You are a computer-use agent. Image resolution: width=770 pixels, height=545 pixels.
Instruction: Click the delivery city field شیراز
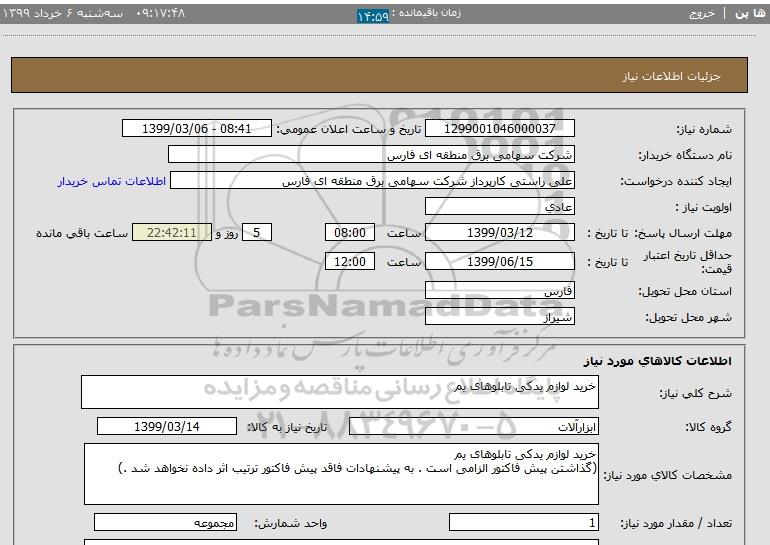click(x=499, y=317)
